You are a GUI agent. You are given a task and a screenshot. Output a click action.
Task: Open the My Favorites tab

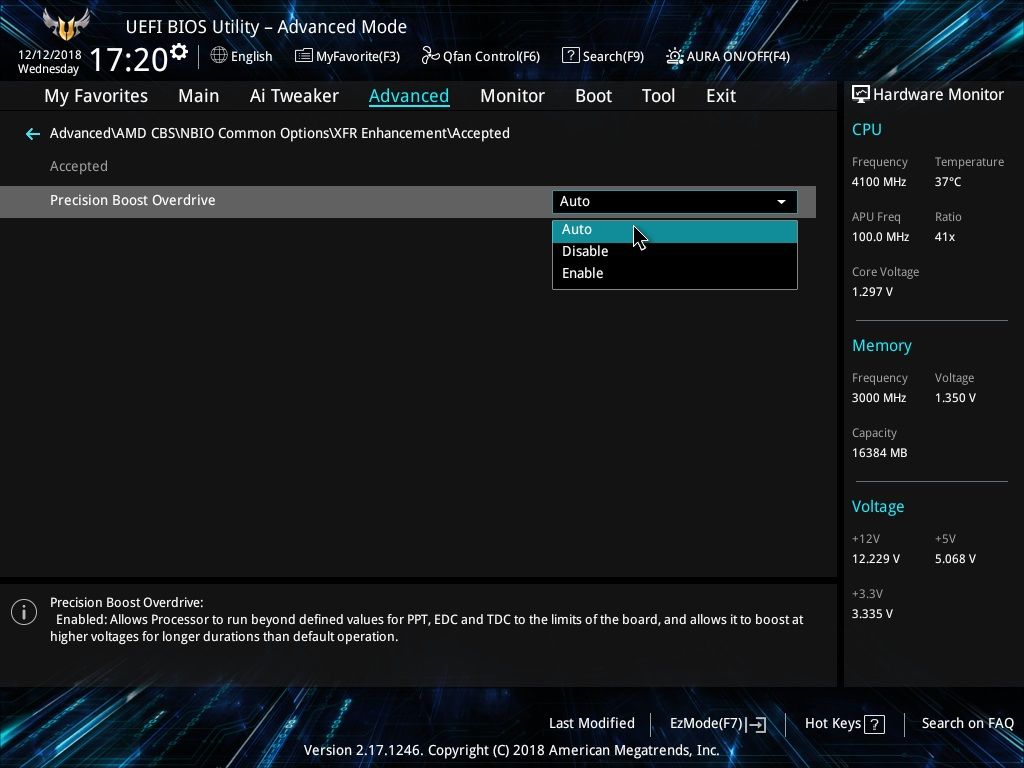click(x=96, y=96)
